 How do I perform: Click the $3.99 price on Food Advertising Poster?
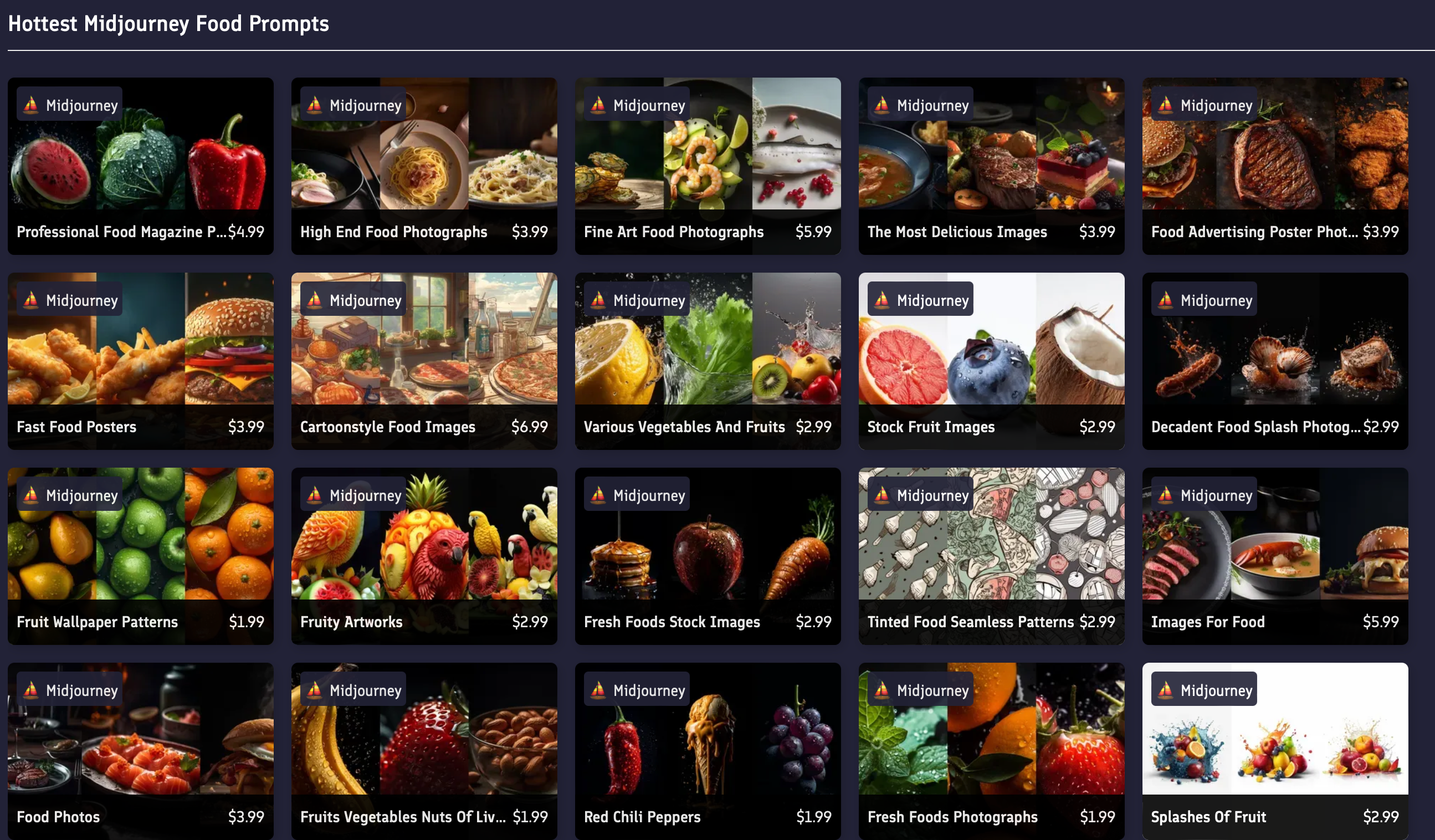pyautogui.click(x=1380, y=232)
